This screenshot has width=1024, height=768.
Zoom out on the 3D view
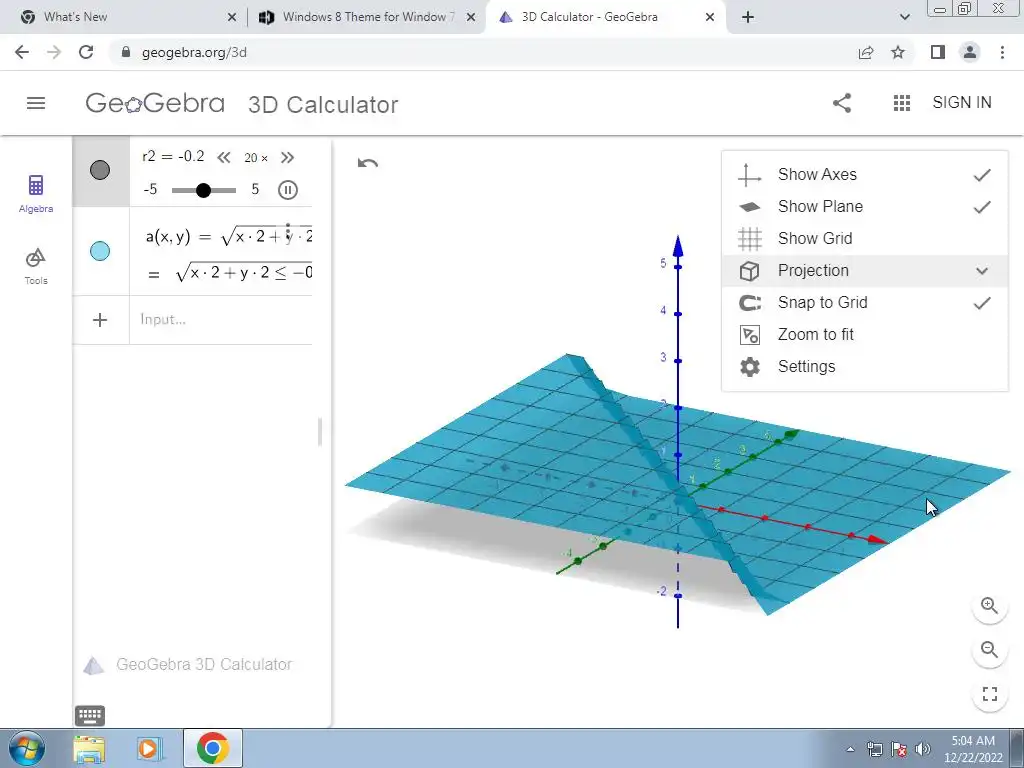coord(989,650)
